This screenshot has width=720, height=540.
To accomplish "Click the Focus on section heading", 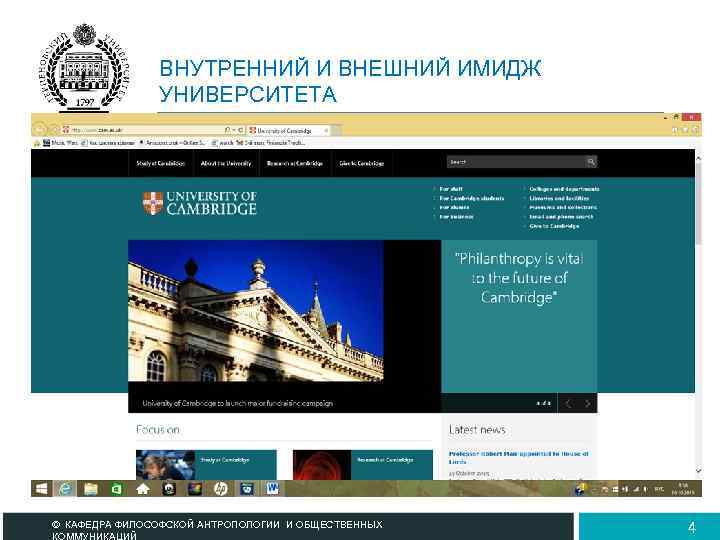I will pyautogui.click(x=158, y=430).
